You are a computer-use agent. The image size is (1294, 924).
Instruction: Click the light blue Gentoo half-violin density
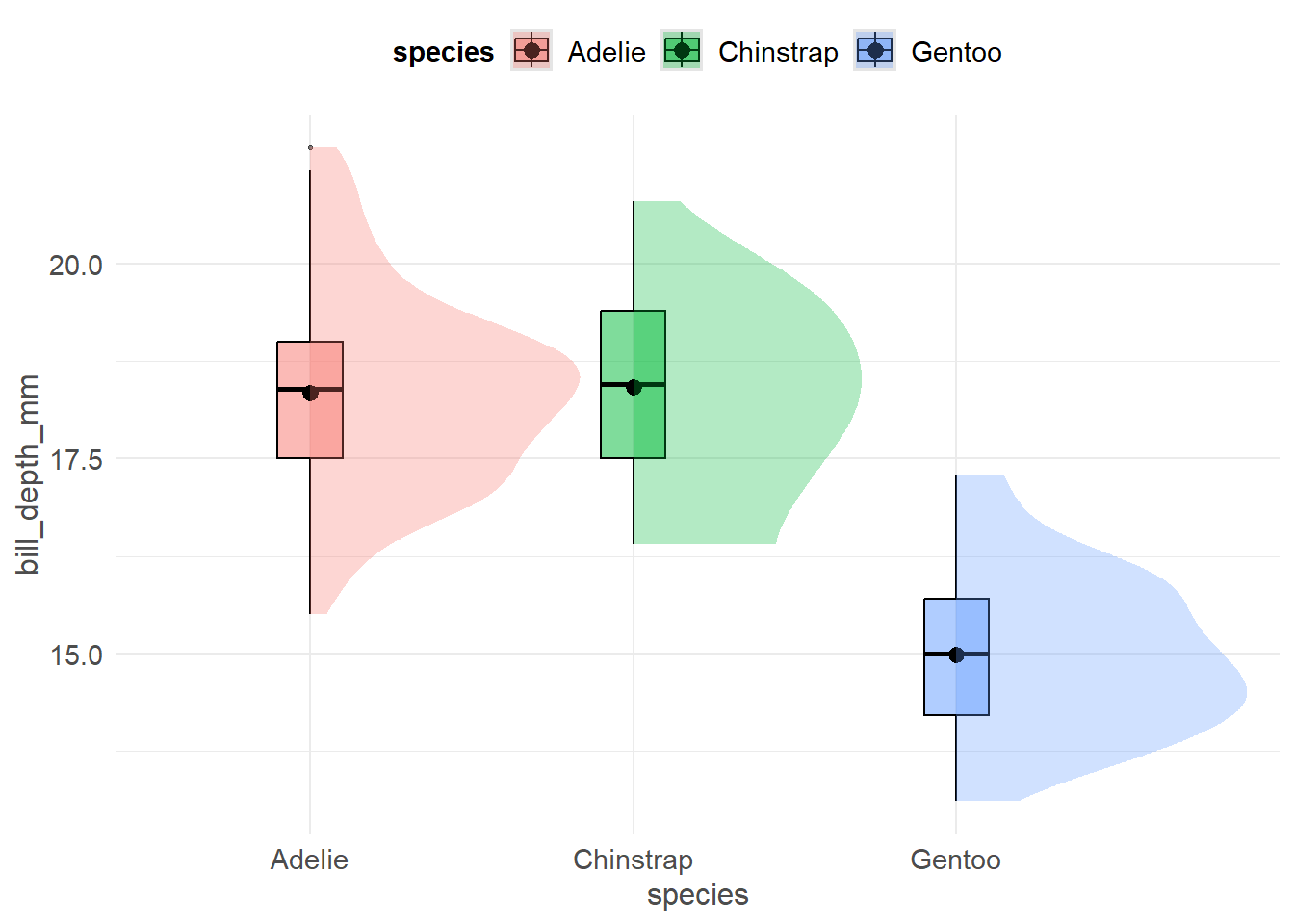[1107, 674]
